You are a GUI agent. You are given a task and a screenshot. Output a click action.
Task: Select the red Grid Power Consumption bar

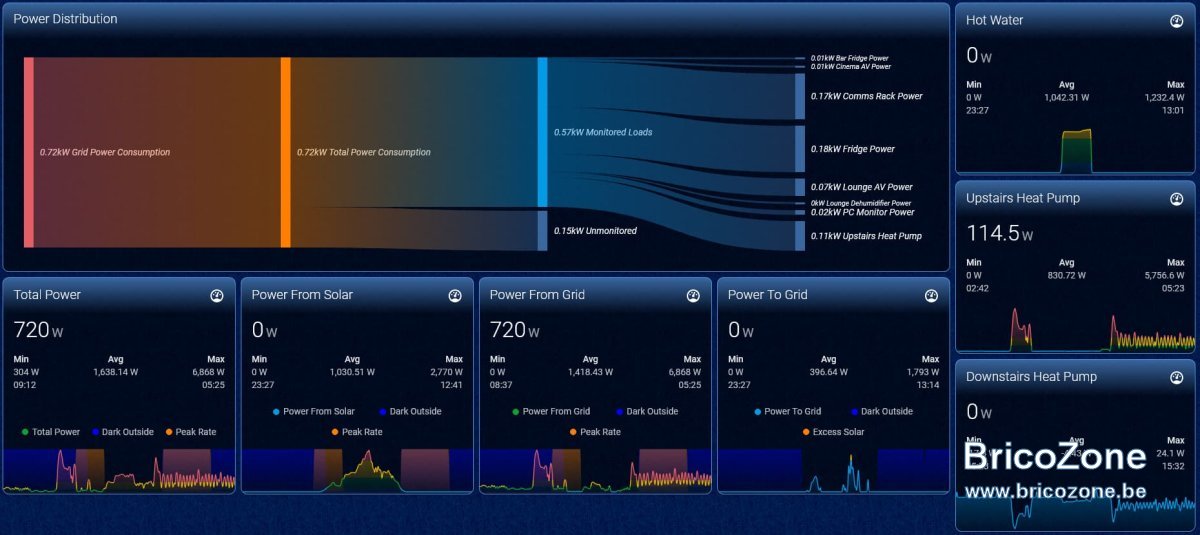(29, 152)
